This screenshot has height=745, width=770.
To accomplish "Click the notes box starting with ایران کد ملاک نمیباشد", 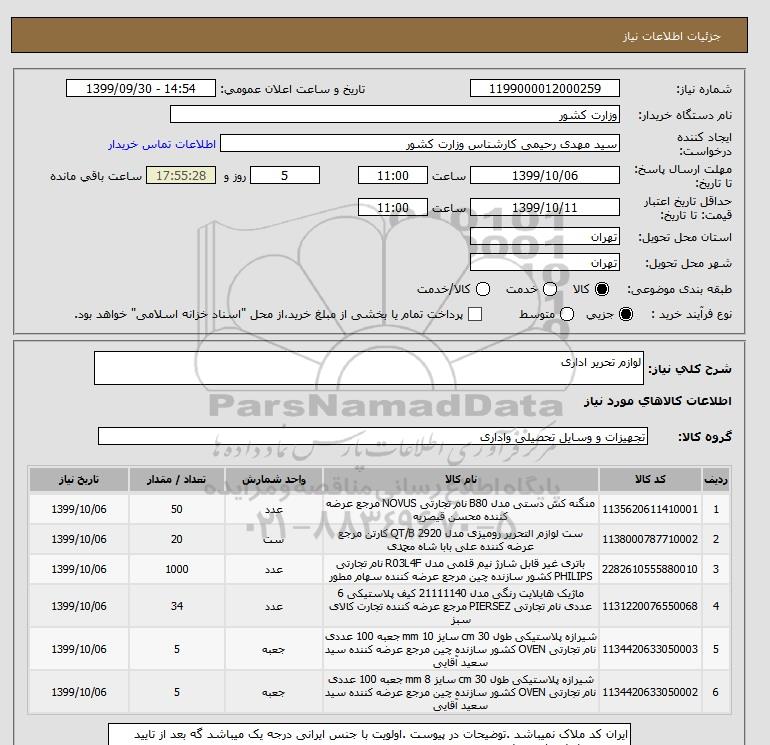I will (369, 734).
